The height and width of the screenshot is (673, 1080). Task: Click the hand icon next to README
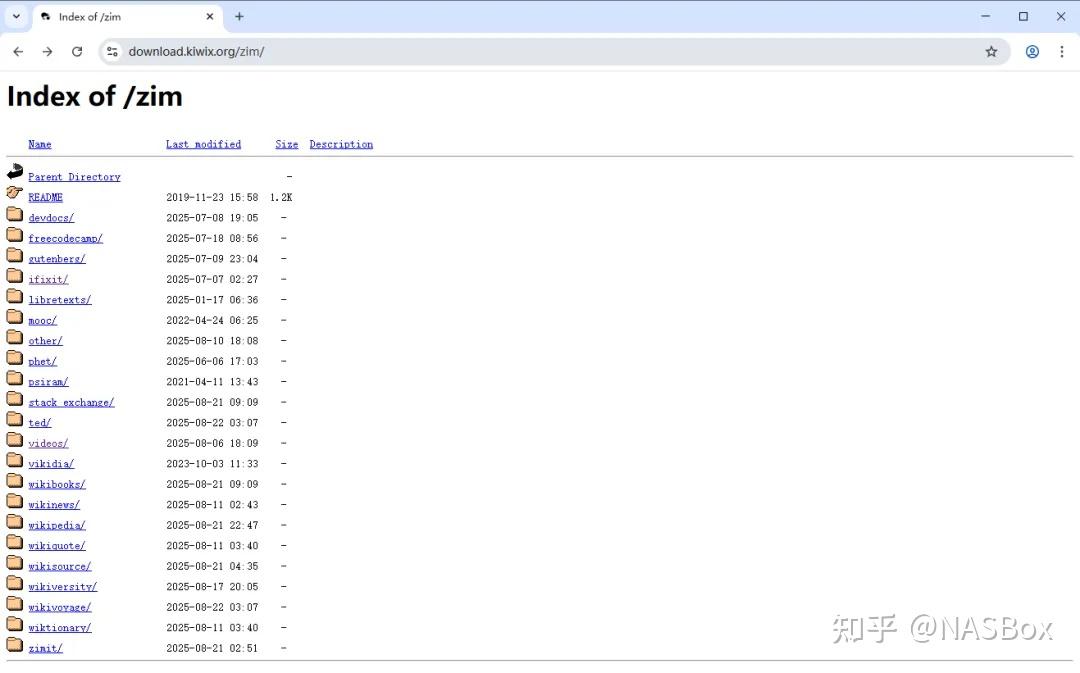[x=14, y=192]
